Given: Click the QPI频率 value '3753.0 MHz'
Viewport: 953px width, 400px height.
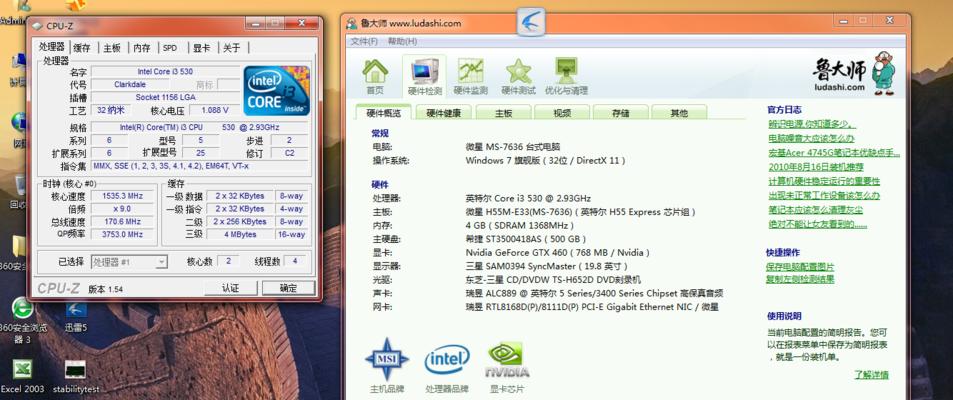Looking at the screenshot, I should 122,234.
